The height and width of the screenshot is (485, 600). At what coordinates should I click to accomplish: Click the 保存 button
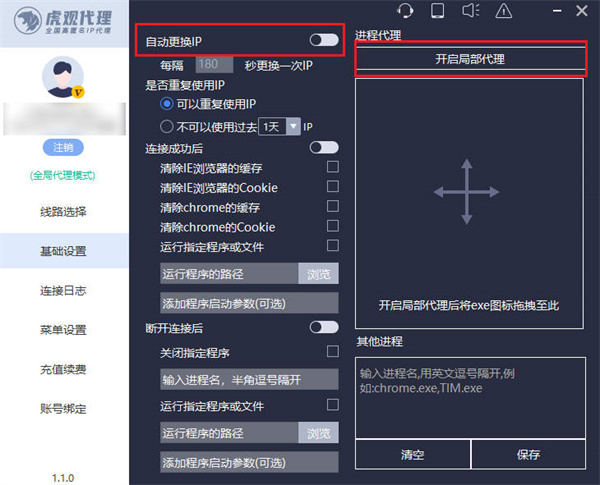pos(528,454)
